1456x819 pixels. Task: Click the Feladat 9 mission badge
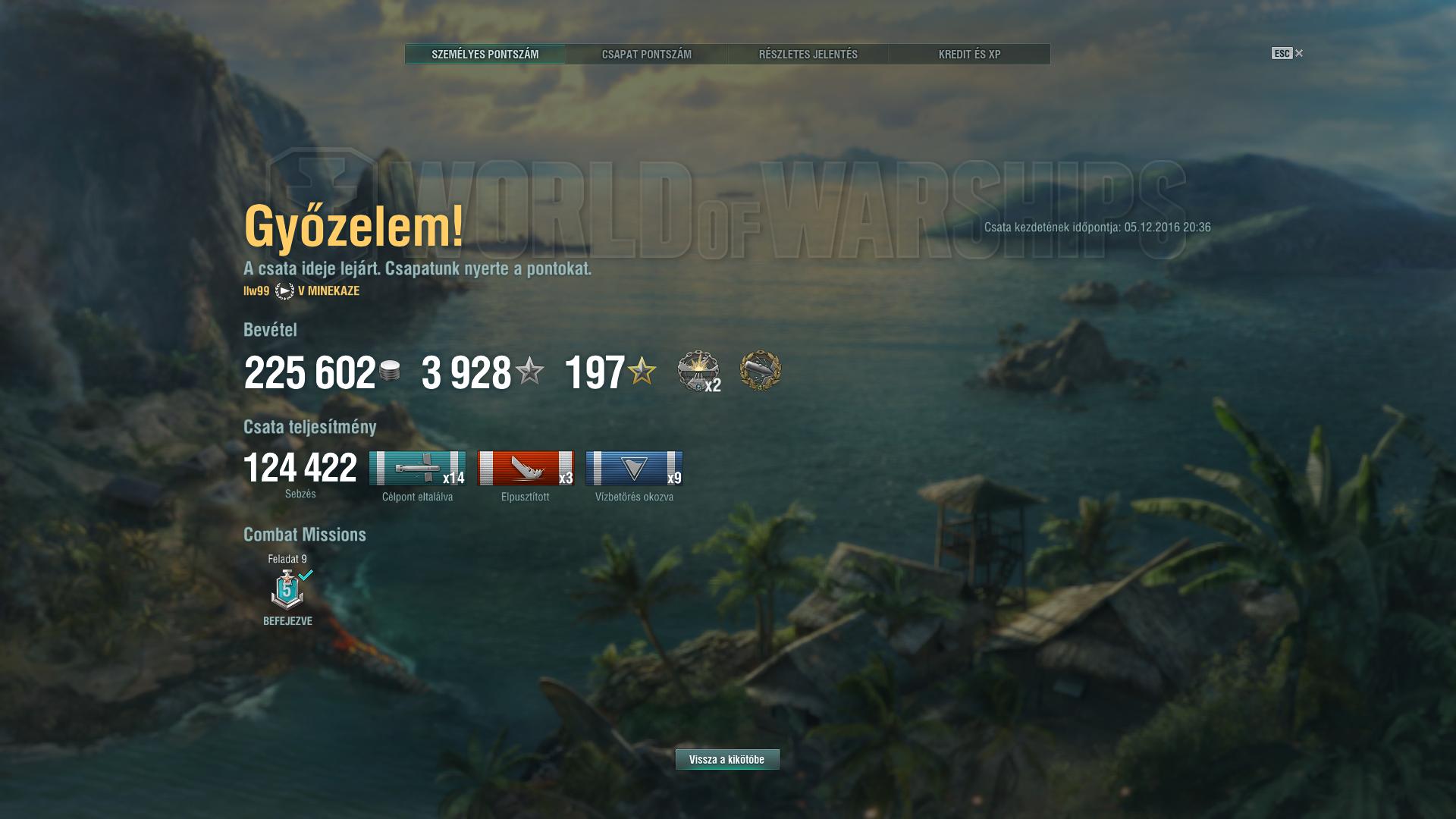pos(287,590)
